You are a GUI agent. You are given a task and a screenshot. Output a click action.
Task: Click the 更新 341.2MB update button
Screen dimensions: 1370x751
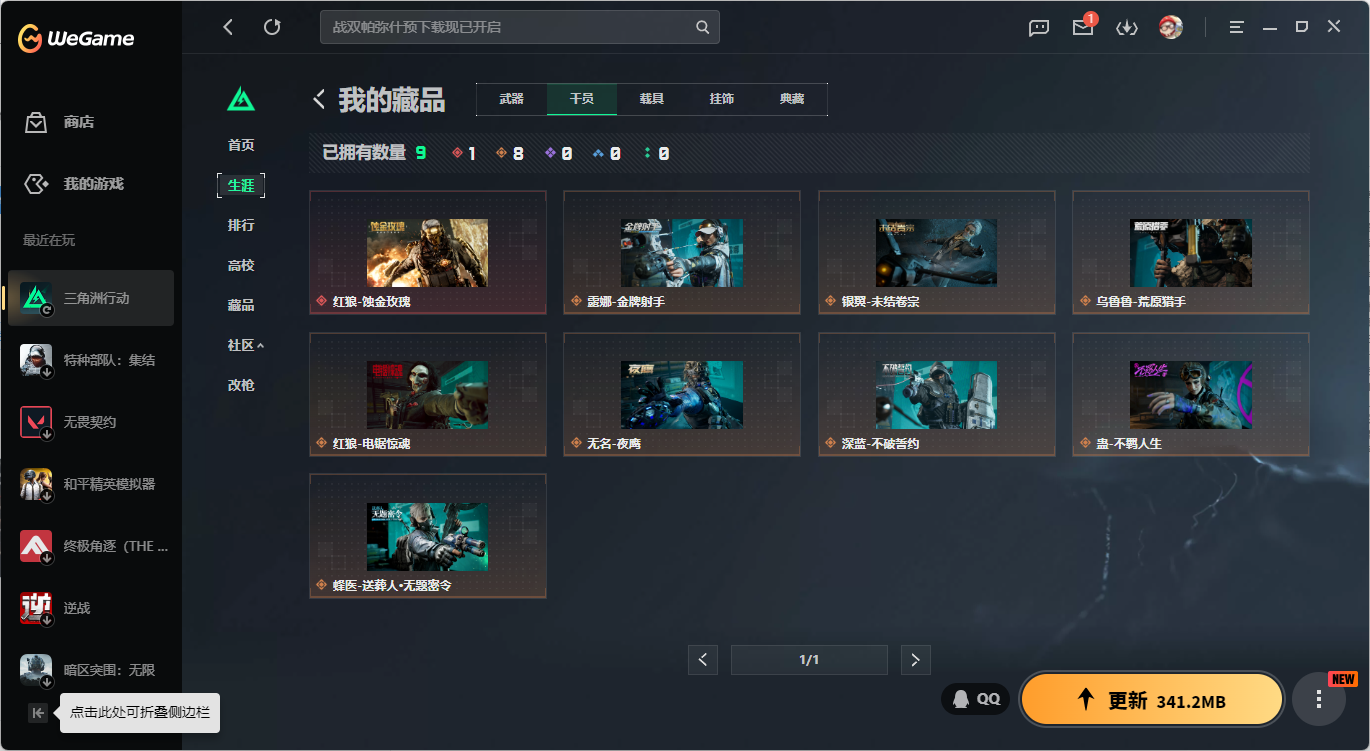(1152, 700)
